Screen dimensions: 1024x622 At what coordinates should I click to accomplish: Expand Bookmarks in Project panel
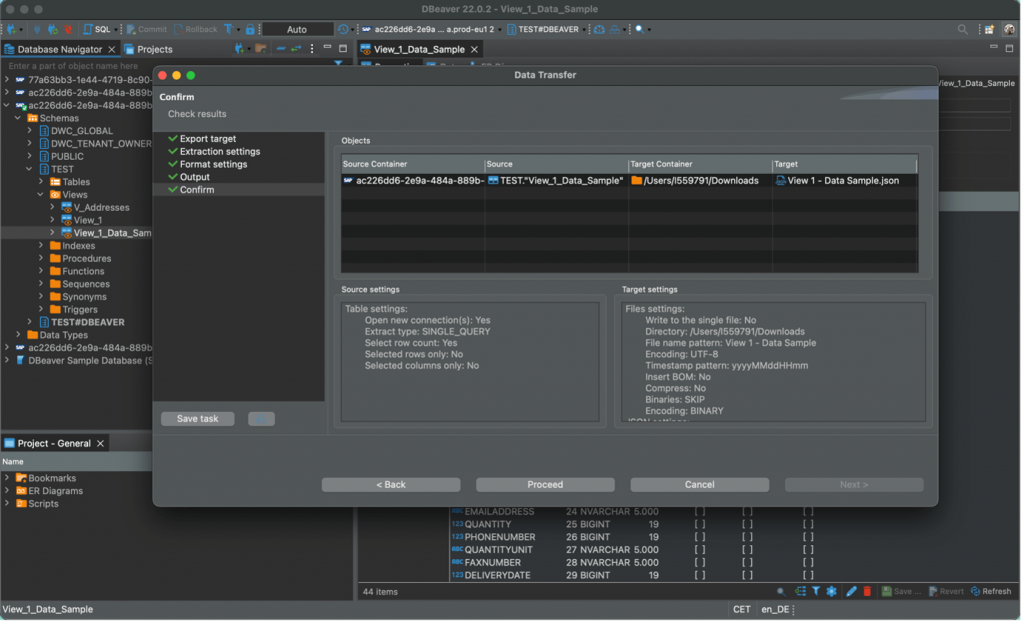tap(7, 478)
